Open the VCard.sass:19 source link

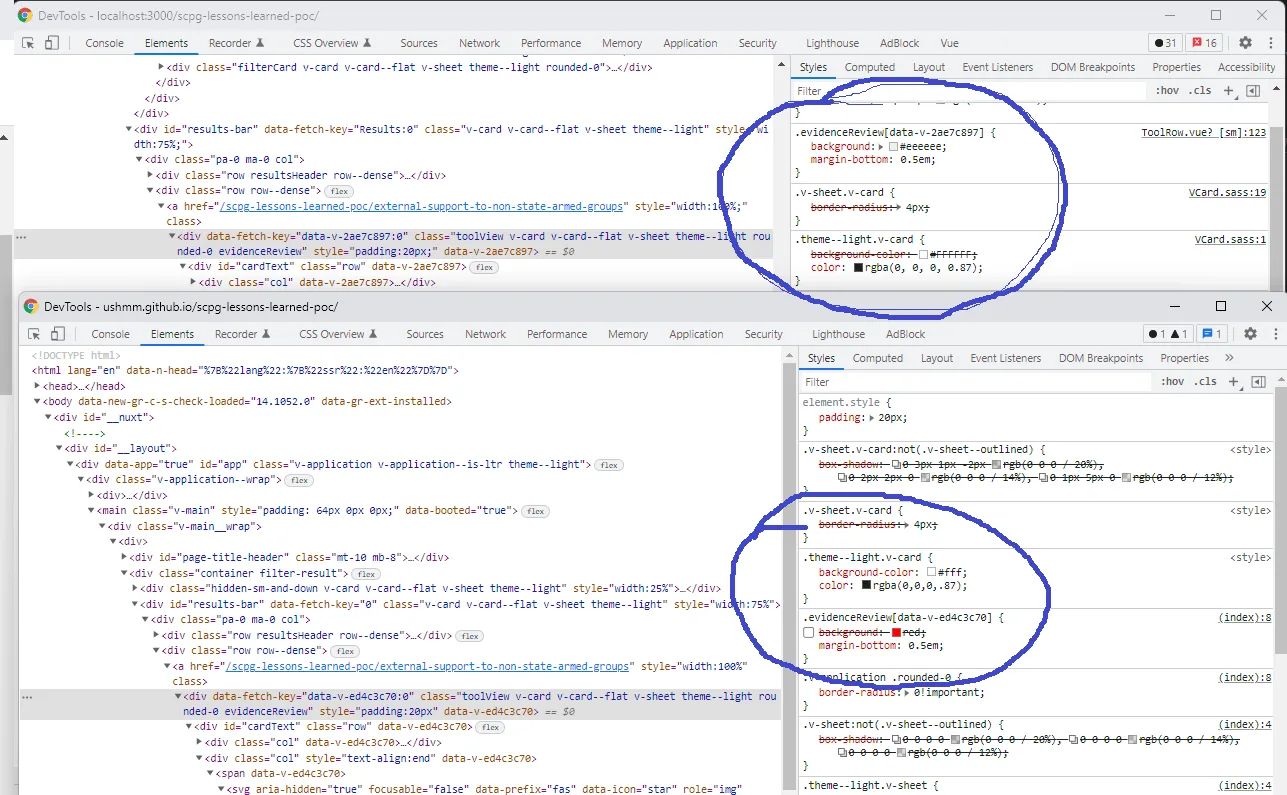[1227, 192]
